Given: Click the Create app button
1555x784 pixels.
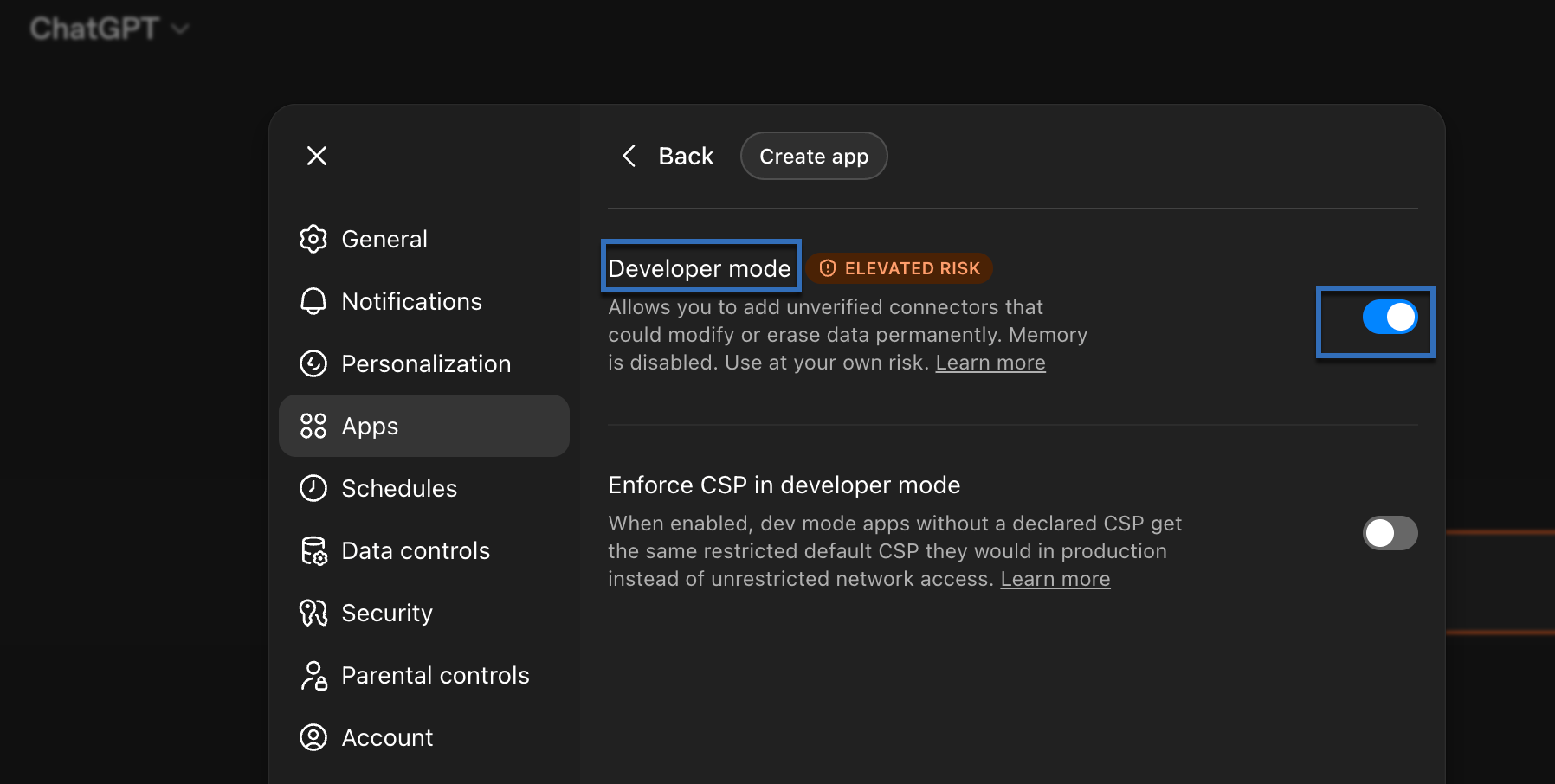Looking at the screenshot, I should pyautogui.click(x=814, y=156).
